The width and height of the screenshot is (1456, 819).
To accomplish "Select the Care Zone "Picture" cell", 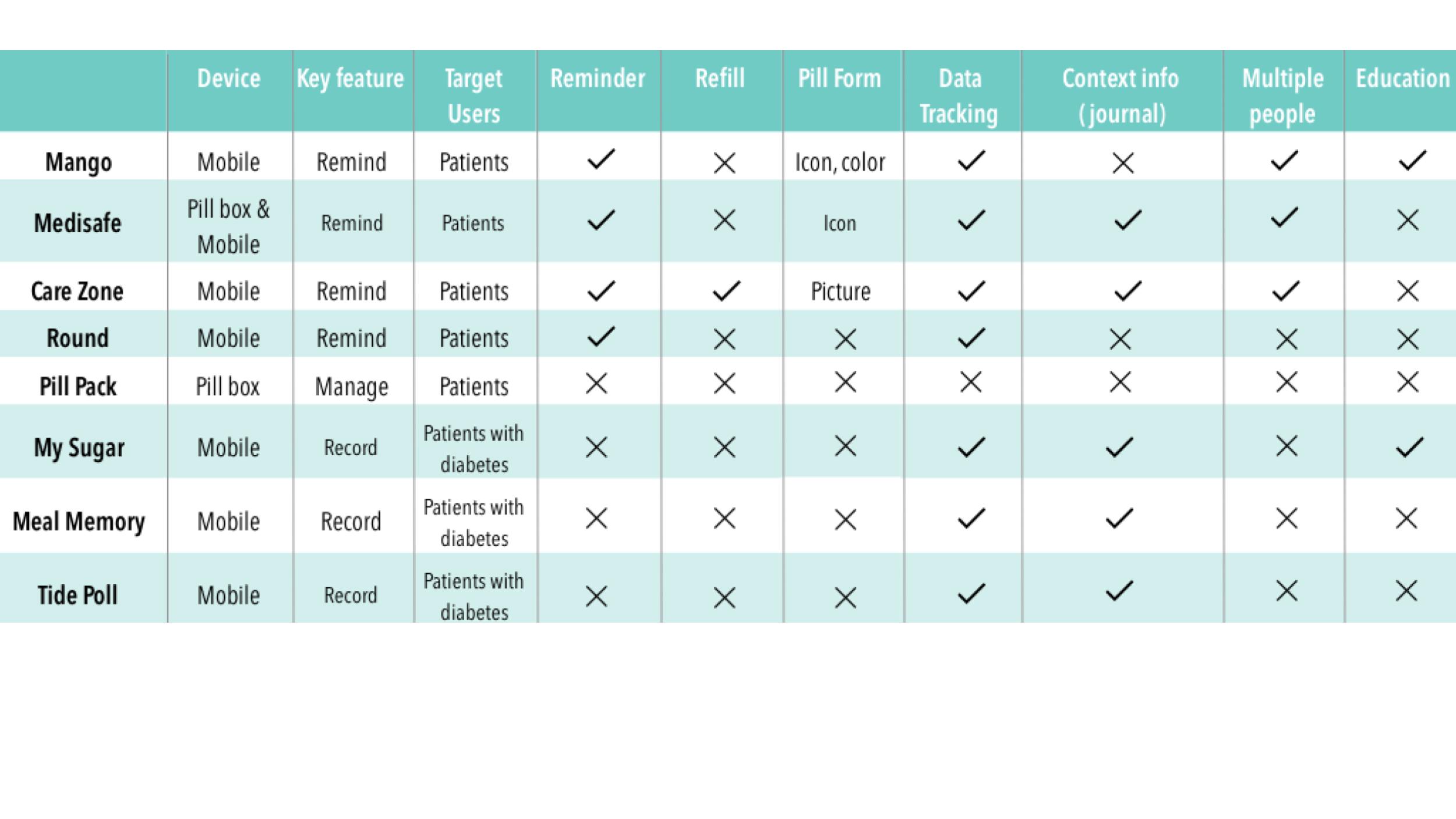I will [x=840, y=291].
